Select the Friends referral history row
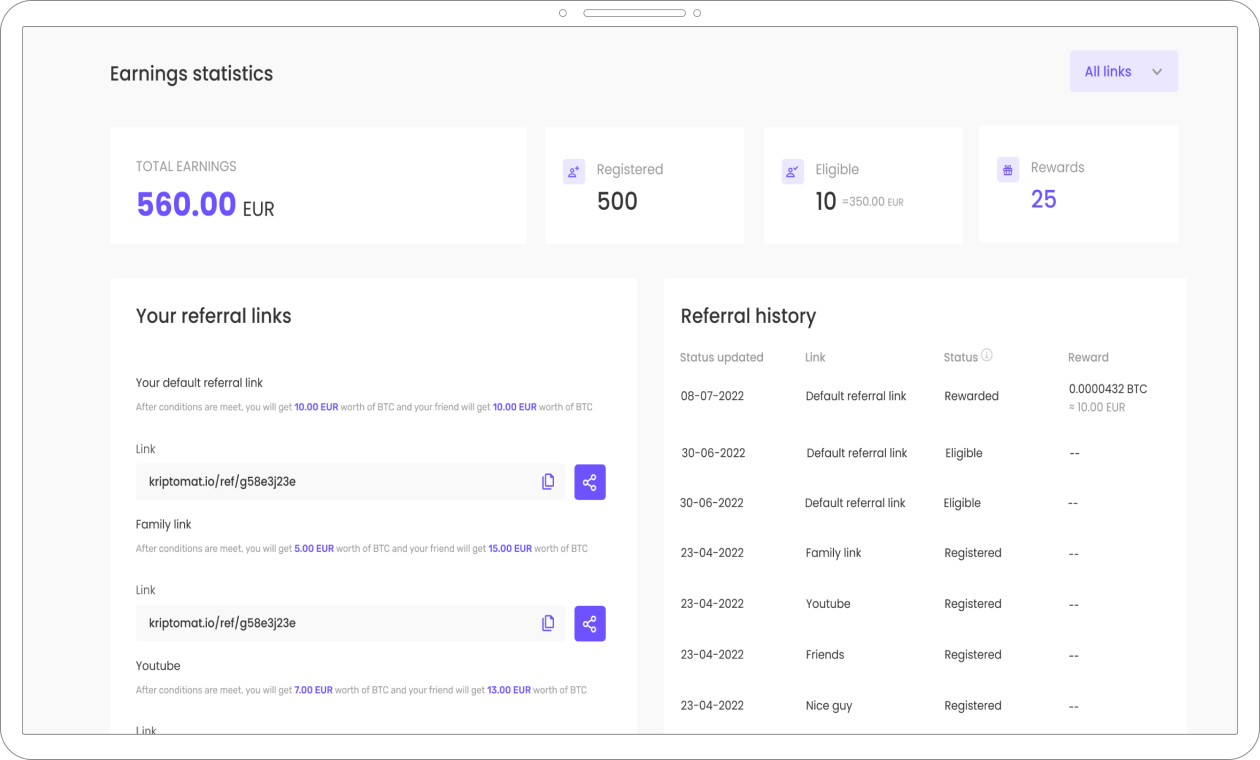 tap(925, 655)
